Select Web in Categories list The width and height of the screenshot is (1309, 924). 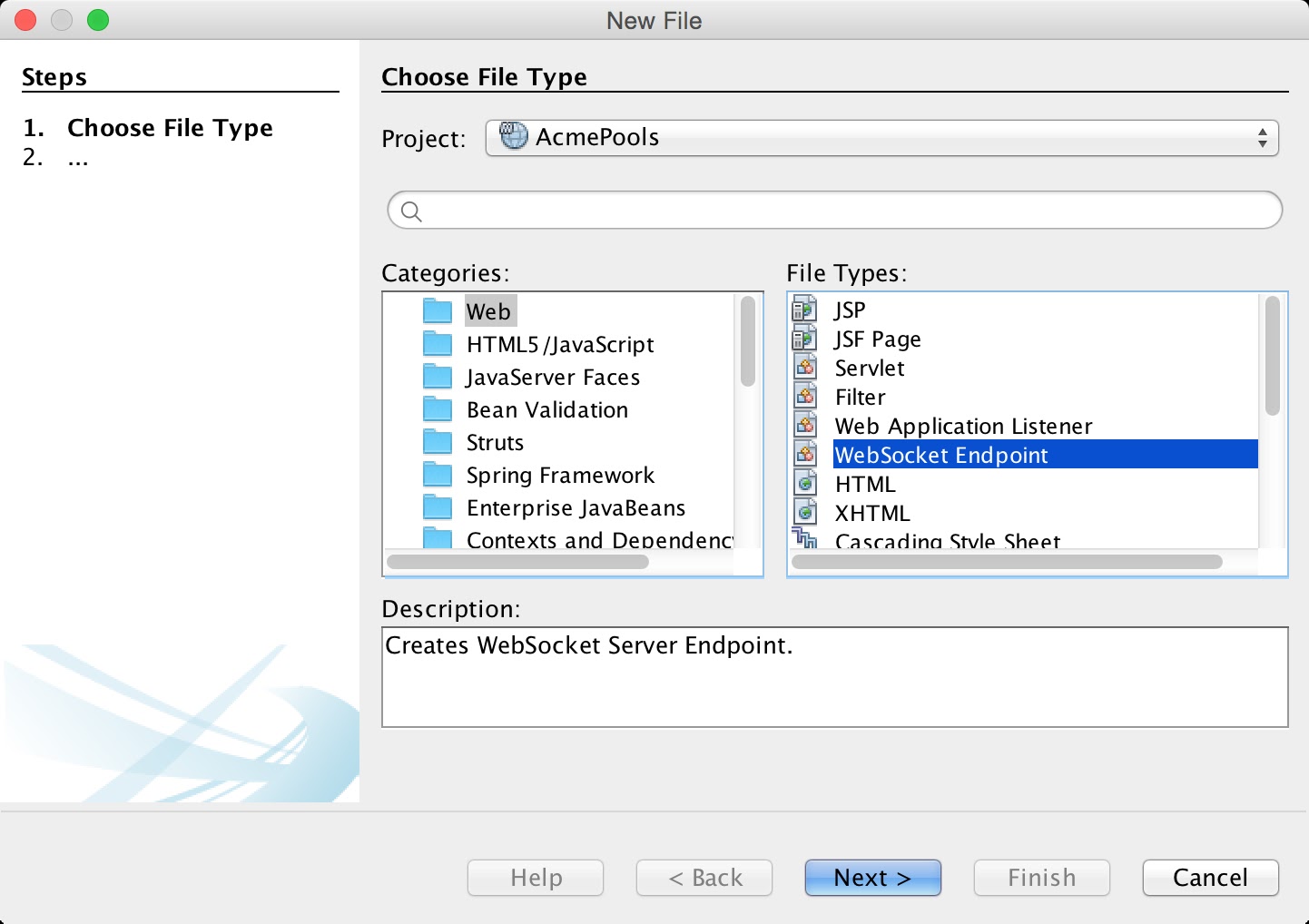(x=488, y=311)
